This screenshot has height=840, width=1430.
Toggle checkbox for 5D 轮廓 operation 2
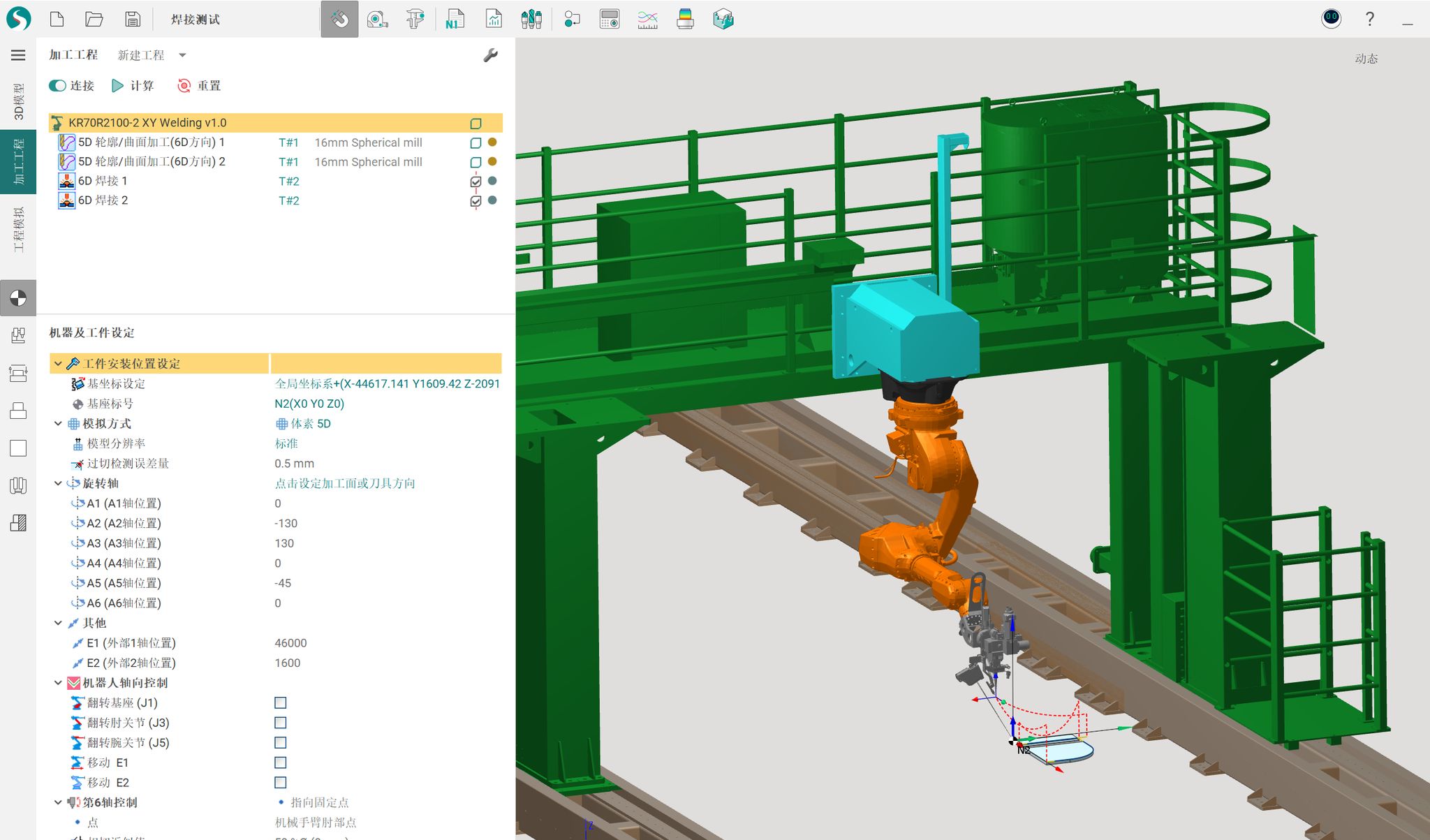click(476, 162)
